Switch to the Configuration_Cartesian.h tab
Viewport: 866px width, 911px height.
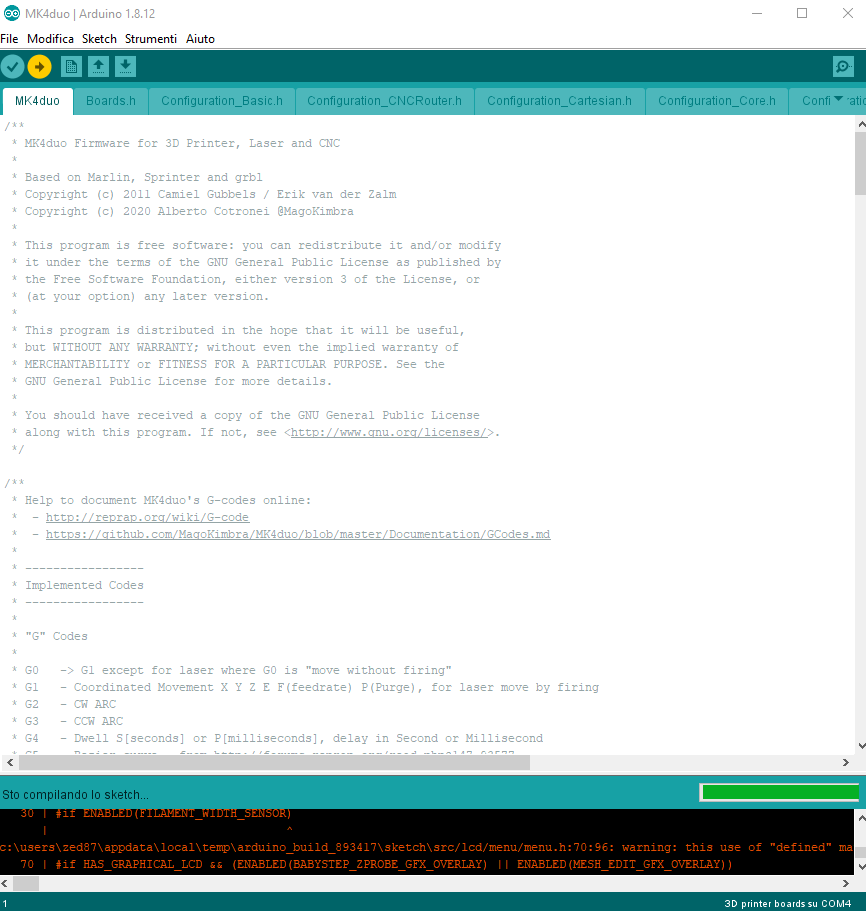pos(559,101)
